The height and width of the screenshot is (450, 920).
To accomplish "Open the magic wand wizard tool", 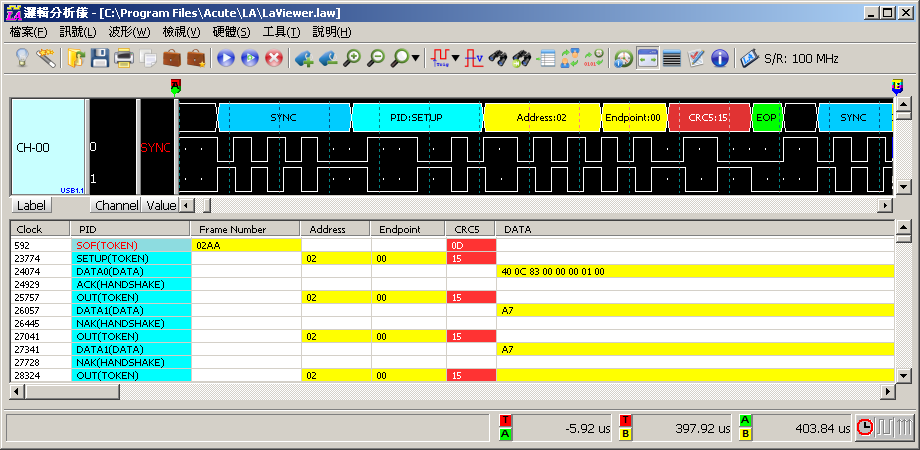I will click(x=46, y=58).
